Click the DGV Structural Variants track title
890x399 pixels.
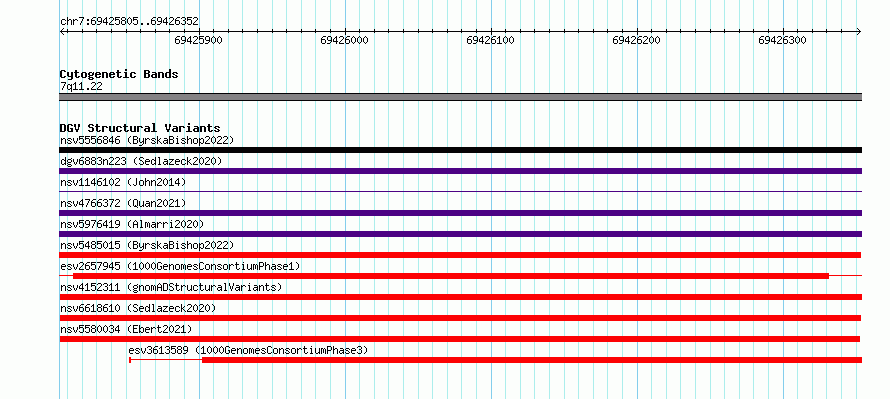click(x=140, y=128)
